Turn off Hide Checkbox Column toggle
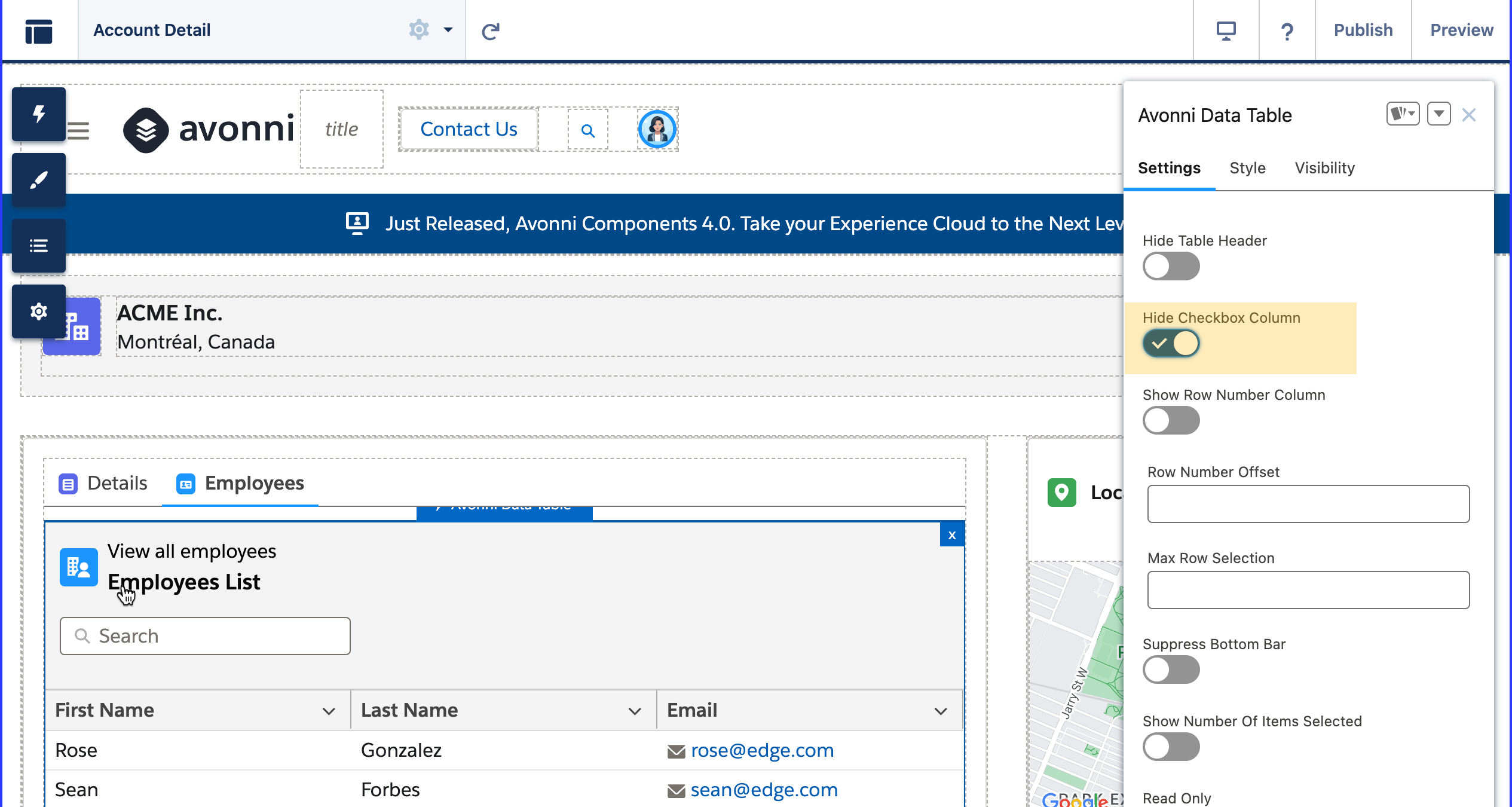The width and height of the screenshot is (1512, 807). pyautogui.click(x=1171, y=344)
